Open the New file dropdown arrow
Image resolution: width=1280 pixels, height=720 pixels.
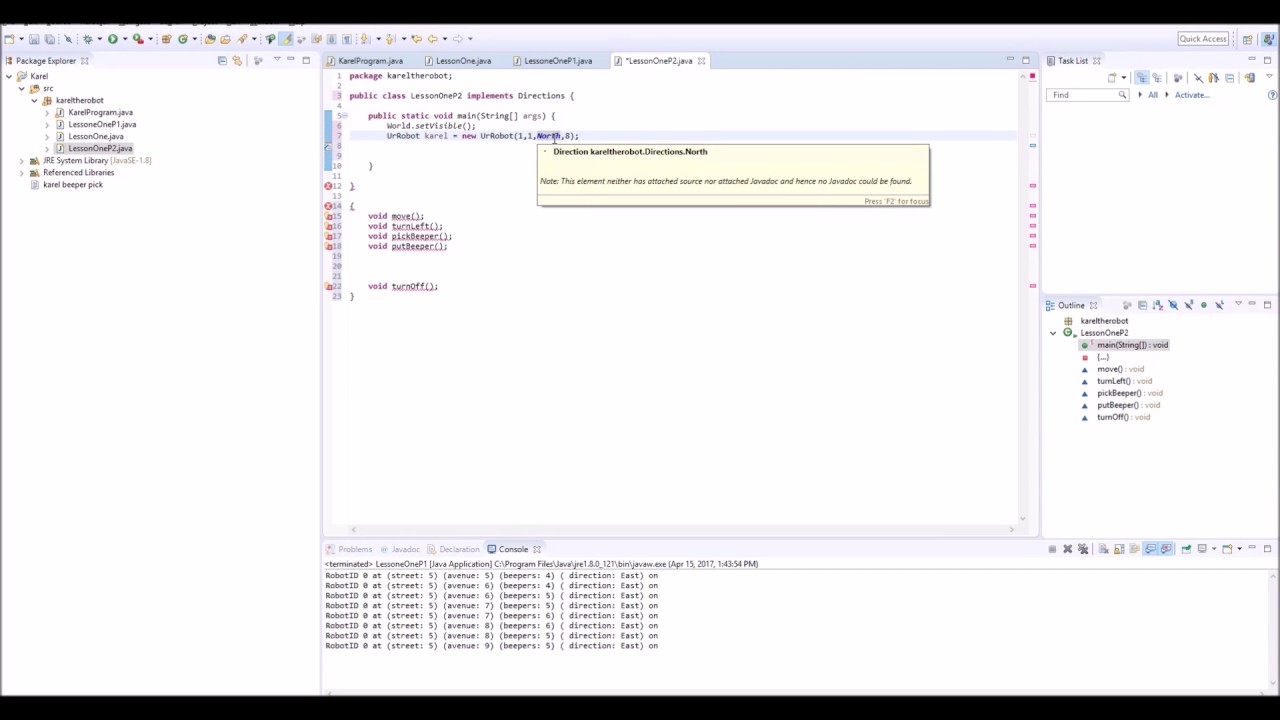pos(21,39)
